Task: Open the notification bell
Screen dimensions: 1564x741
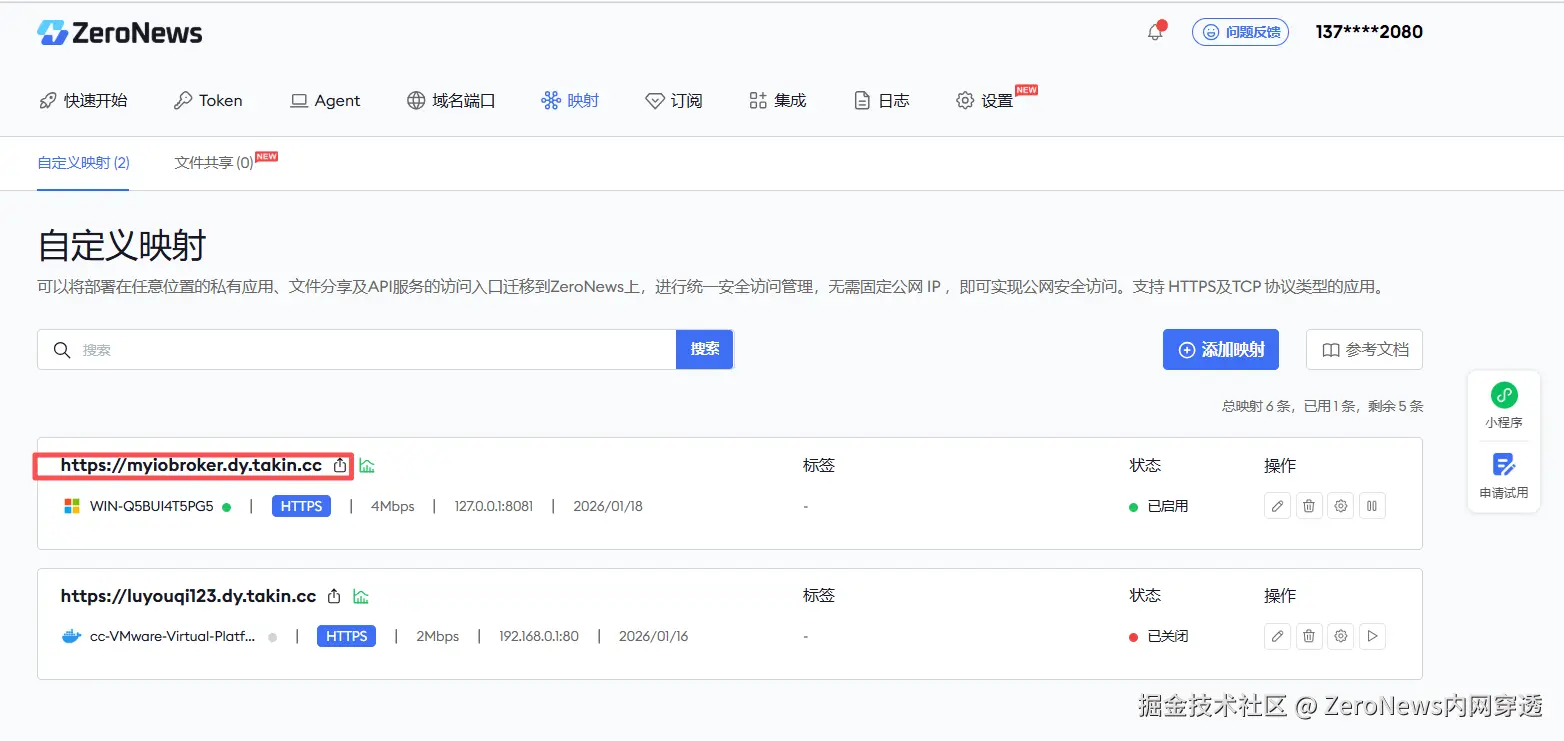Action: [x=1155, y=32]
